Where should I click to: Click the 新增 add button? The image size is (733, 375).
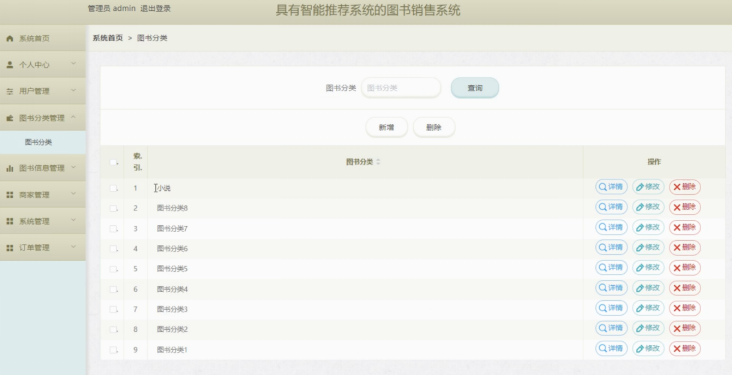pyautogui.click(x=387, y=127)
